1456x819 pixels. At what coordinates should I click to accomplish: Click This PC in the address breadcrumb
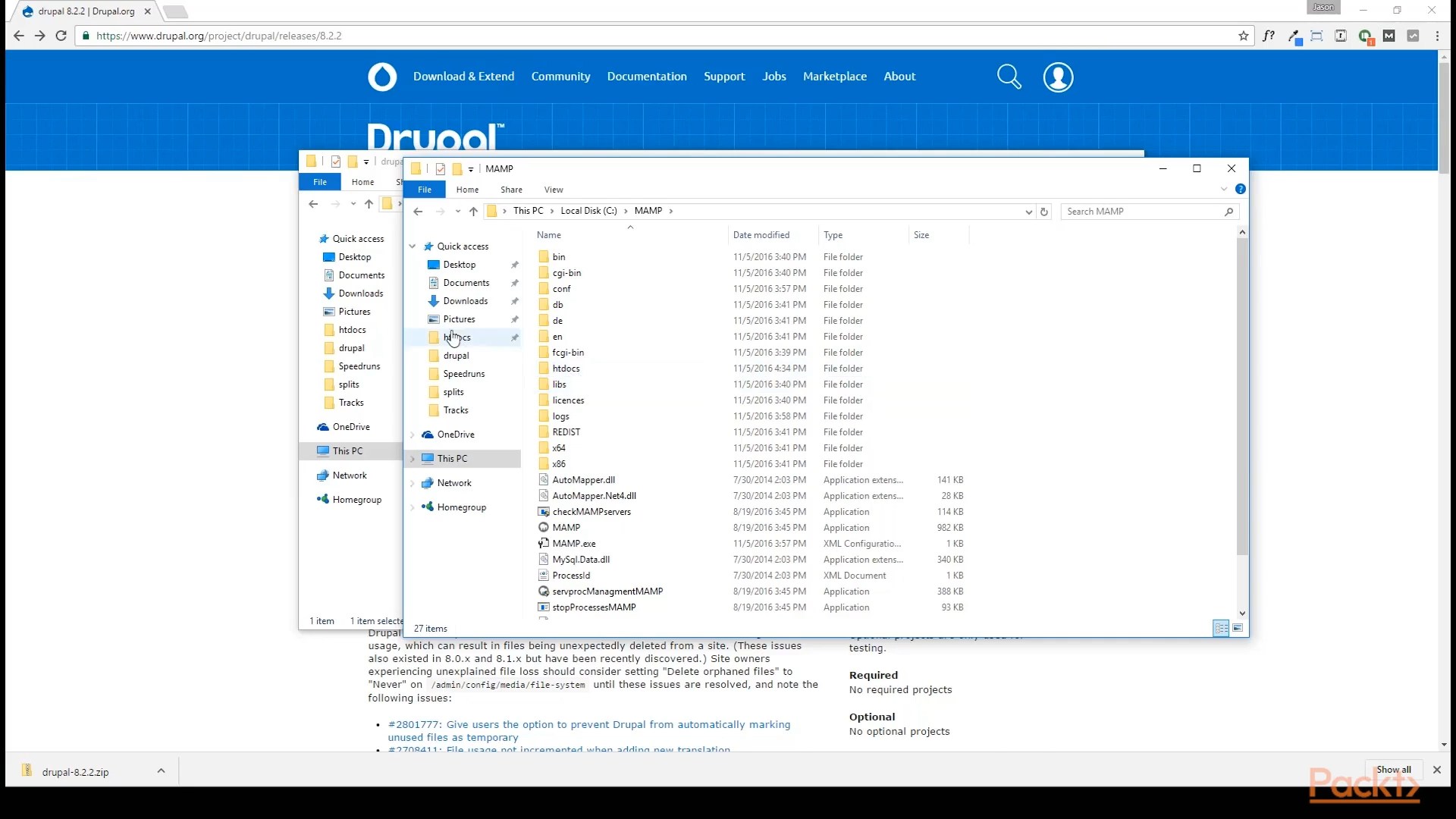pyautogui.click(x=528, y=211)
